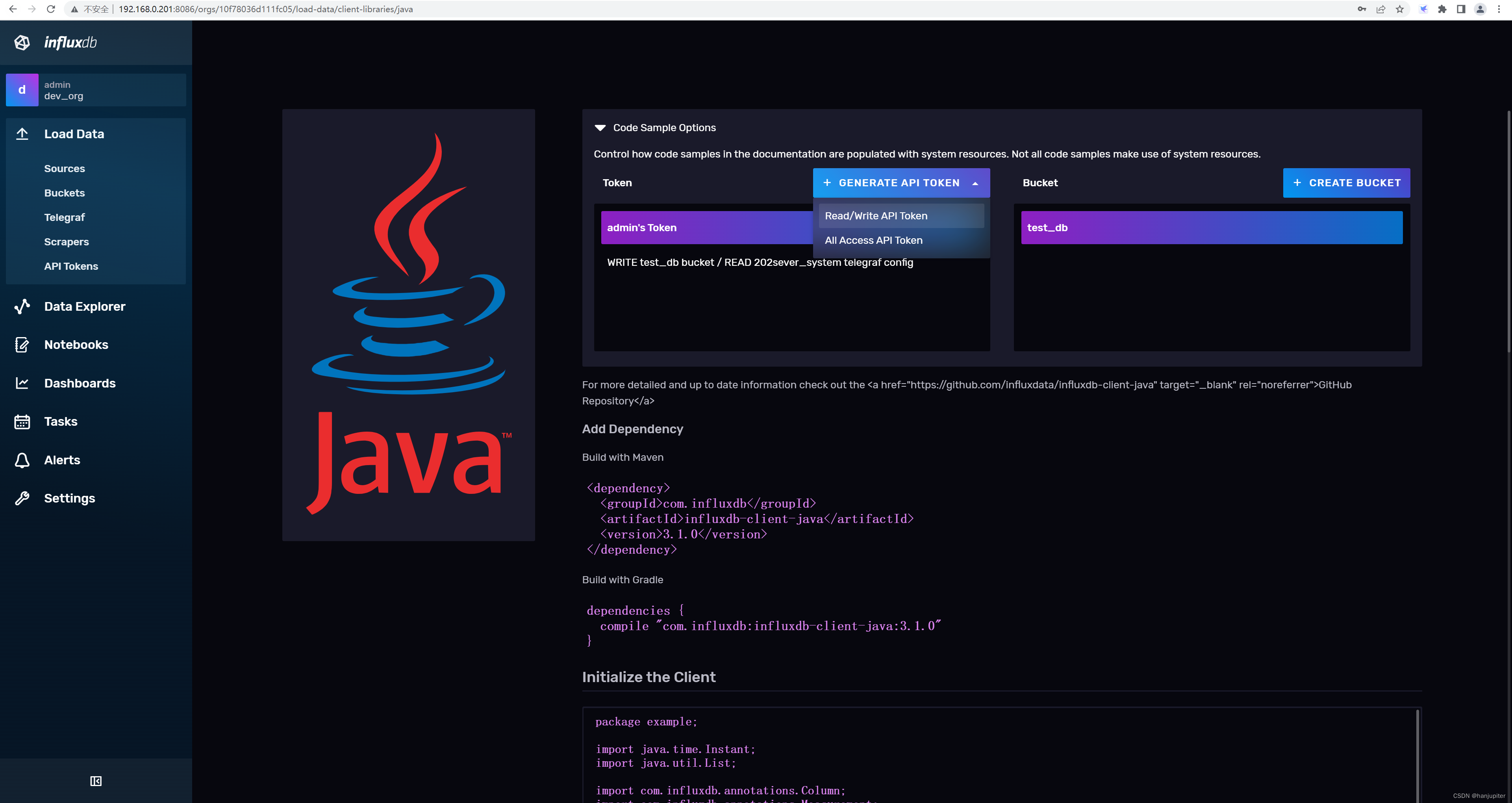Click the WRITE test_db bucket token description

pyautogui.click(x=760, y=262)
